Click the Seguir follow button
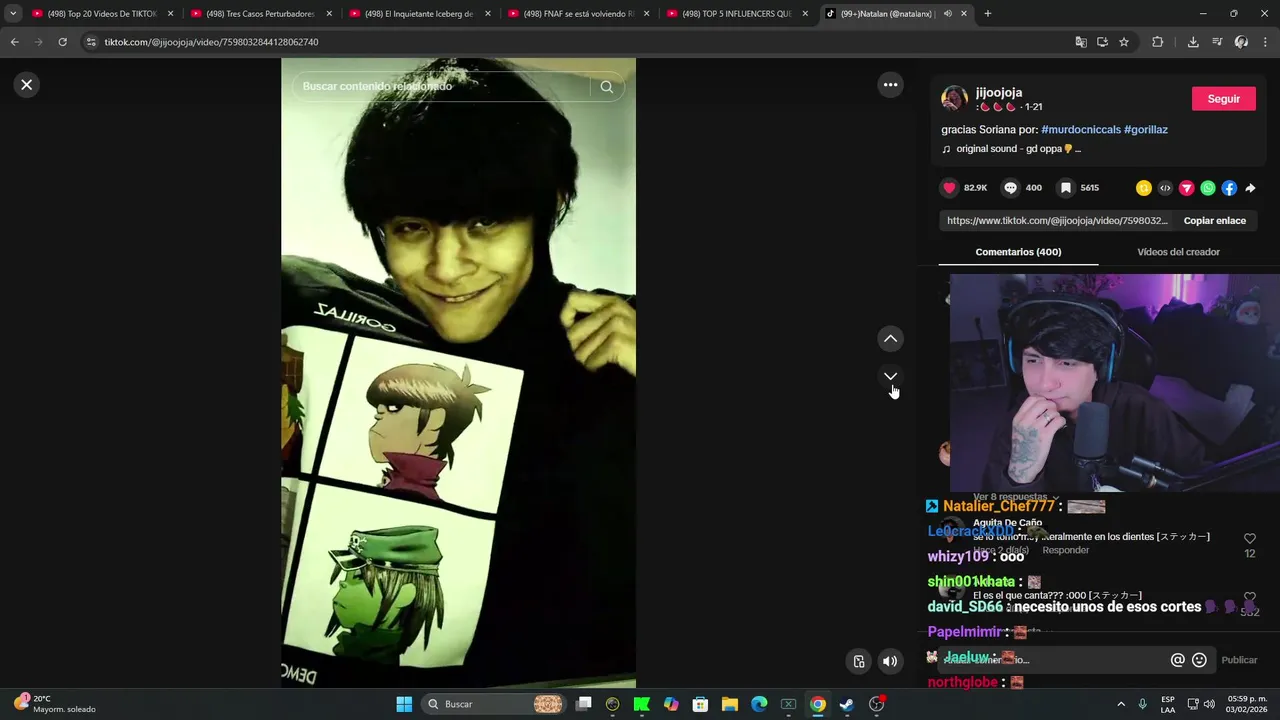Image resolution: width=1280 pixels, height=720 pixels. 1224,99
